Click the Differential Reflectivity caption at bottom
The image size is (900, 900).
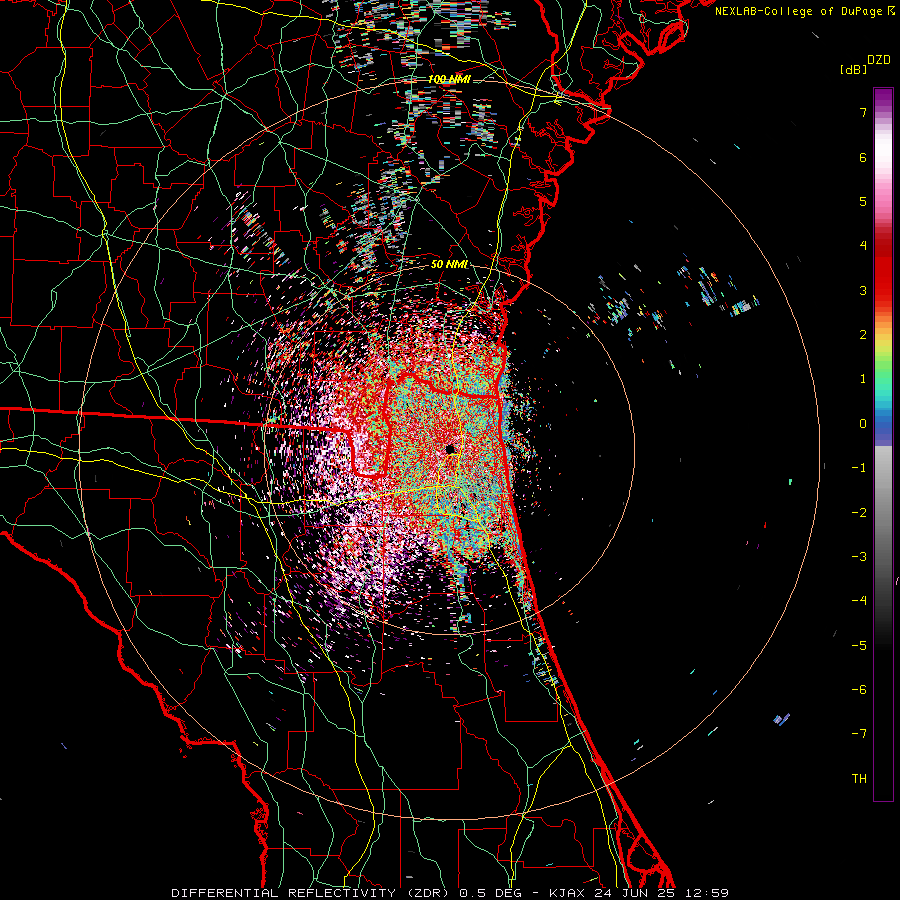point(449,893)
